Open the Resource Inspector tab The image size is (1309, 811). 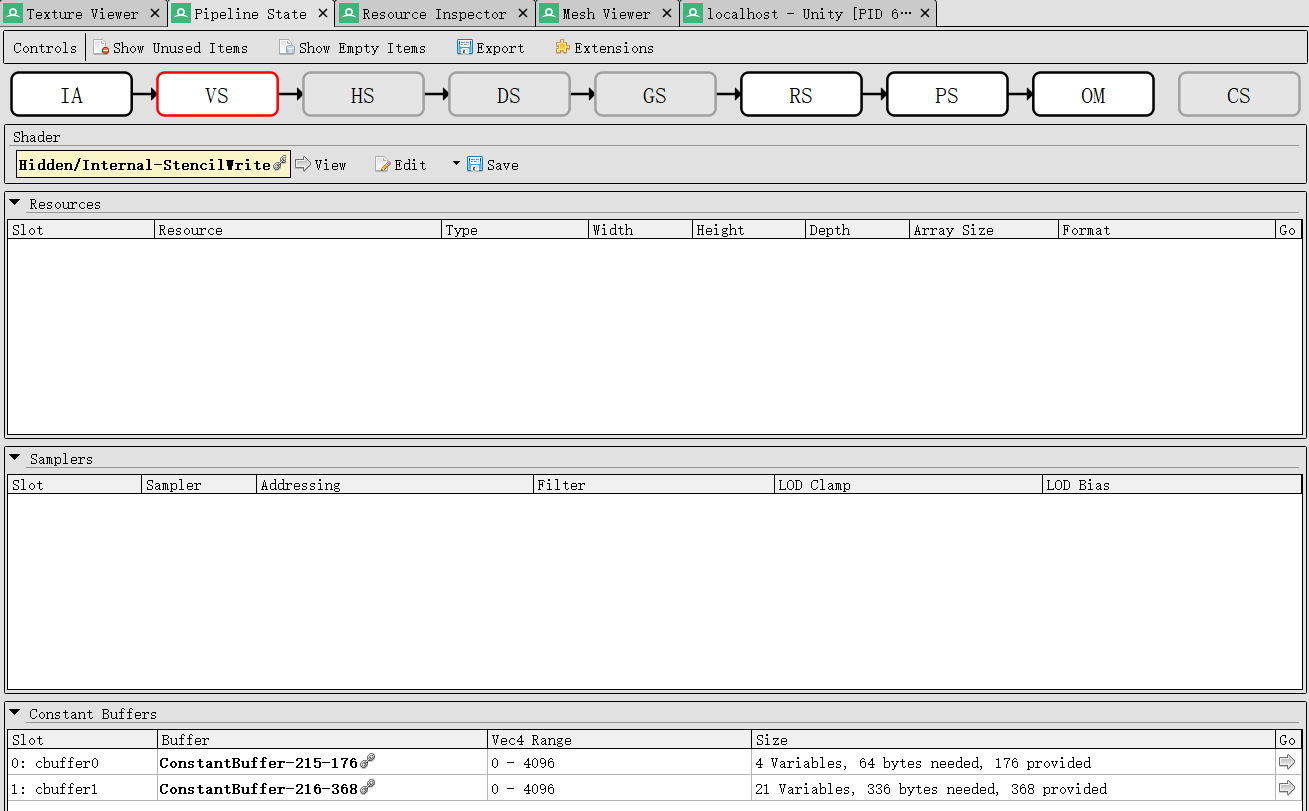coord(434,14)
